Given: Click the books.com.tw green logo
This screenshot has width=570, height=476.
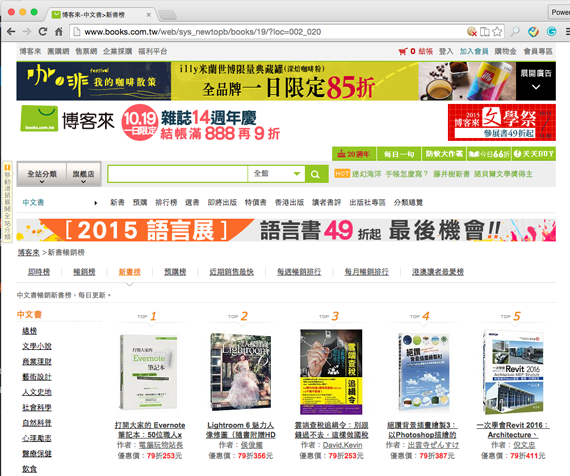Looking at the screenshot, I should click(x=39, y=119).
